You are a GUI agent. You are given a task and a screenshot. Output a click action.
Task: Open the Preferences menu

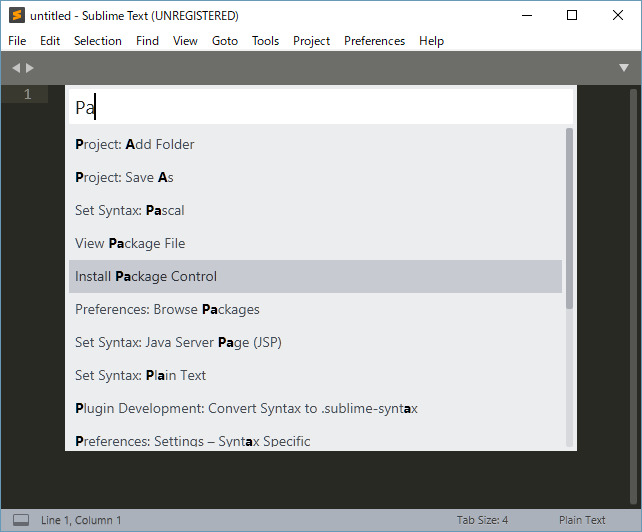374,41
